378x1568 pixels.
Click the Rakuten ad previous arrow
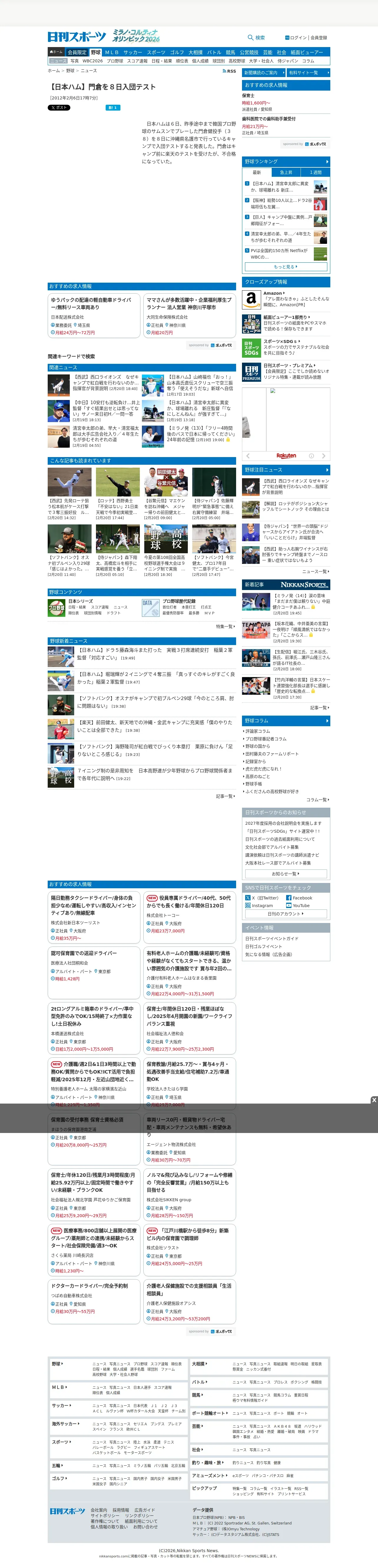(248, 456)
